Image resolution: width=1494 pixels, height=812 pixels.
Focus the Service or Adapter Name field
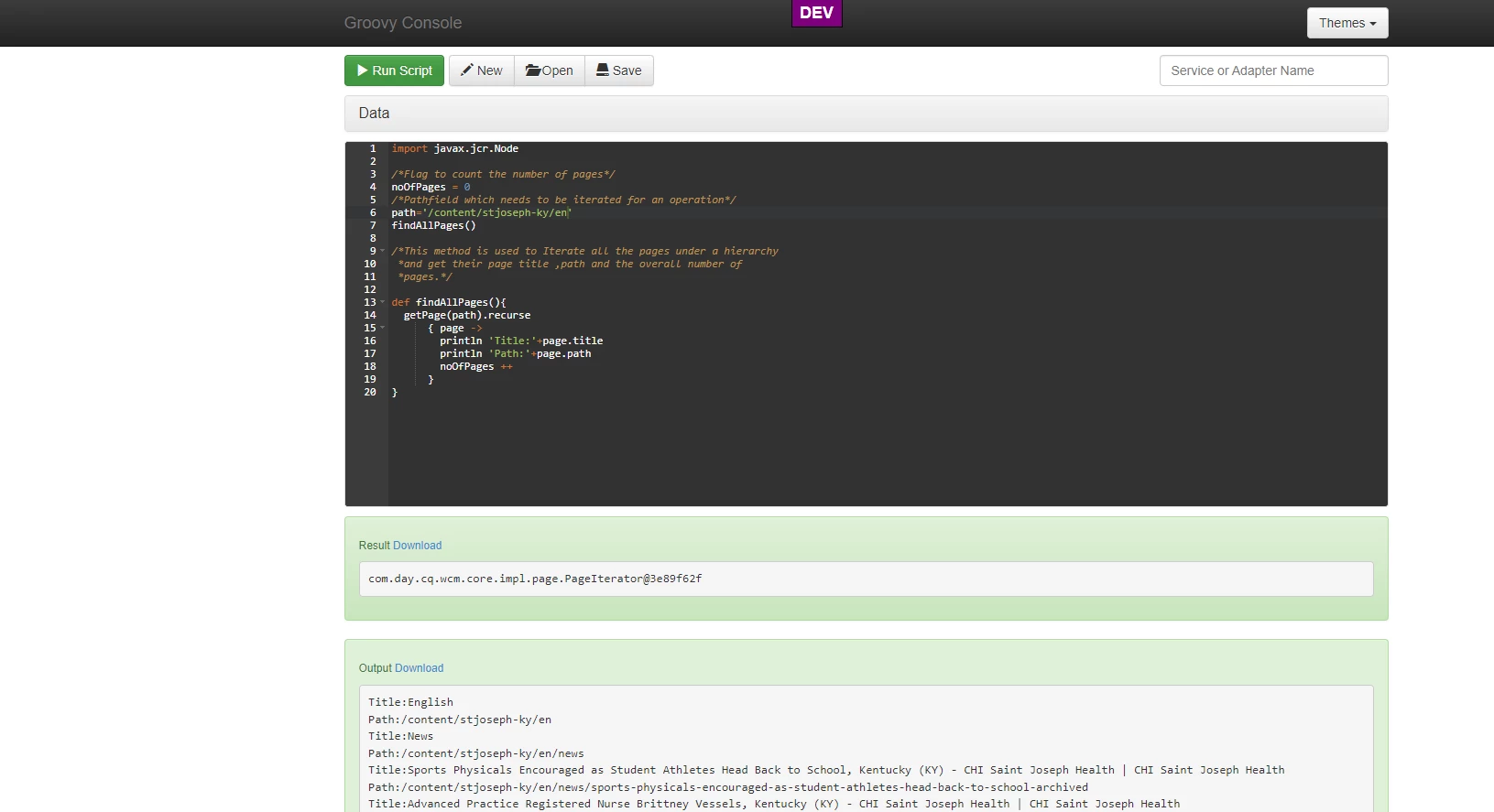1273,70
